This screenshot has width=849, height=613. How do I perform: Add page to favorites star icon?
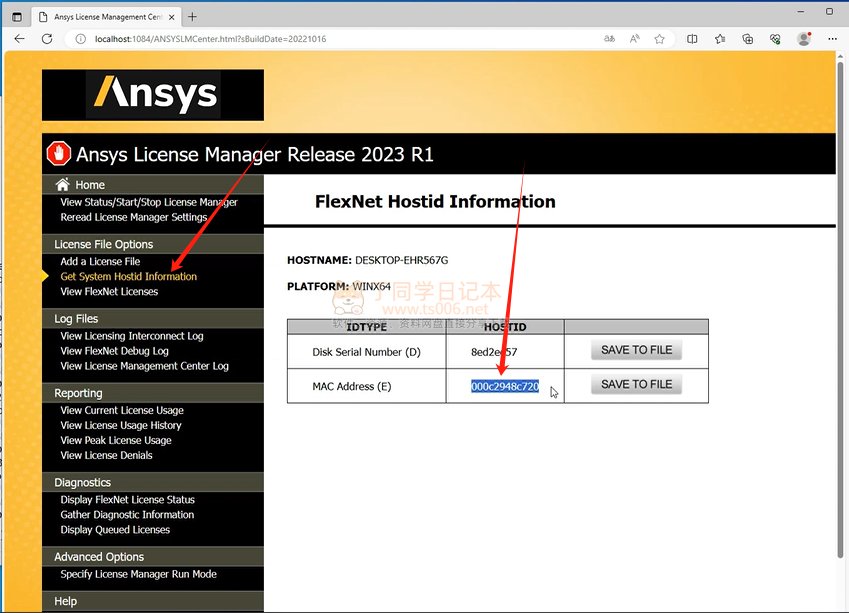coord(660,39)
